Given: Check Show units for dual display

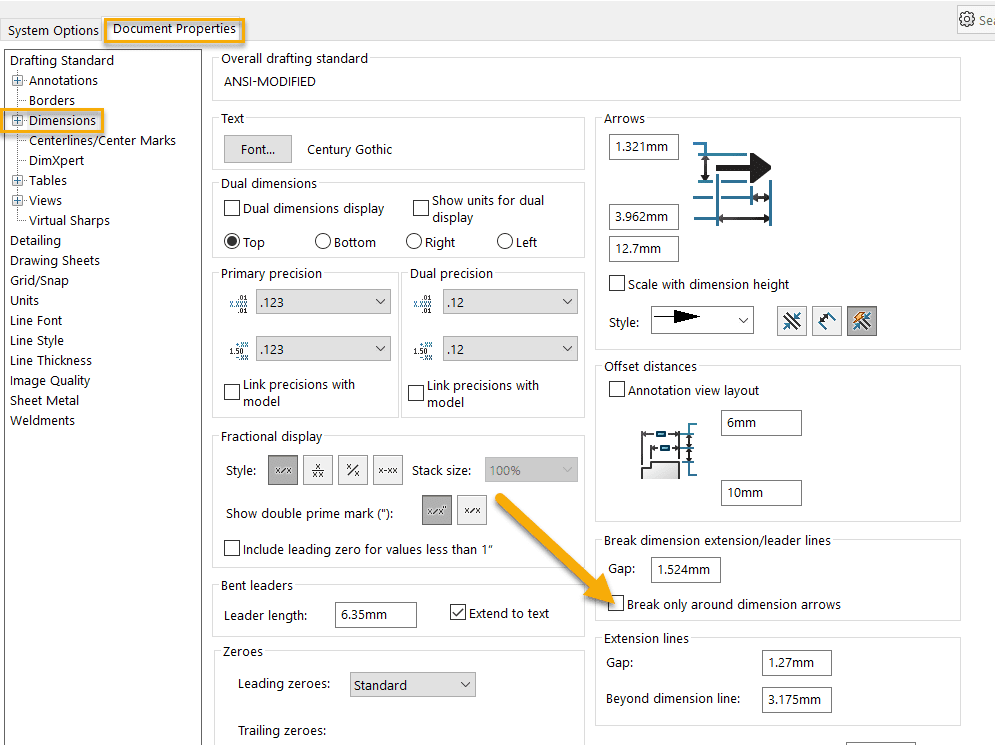Looking at the screenshot, I should [421, 208].
